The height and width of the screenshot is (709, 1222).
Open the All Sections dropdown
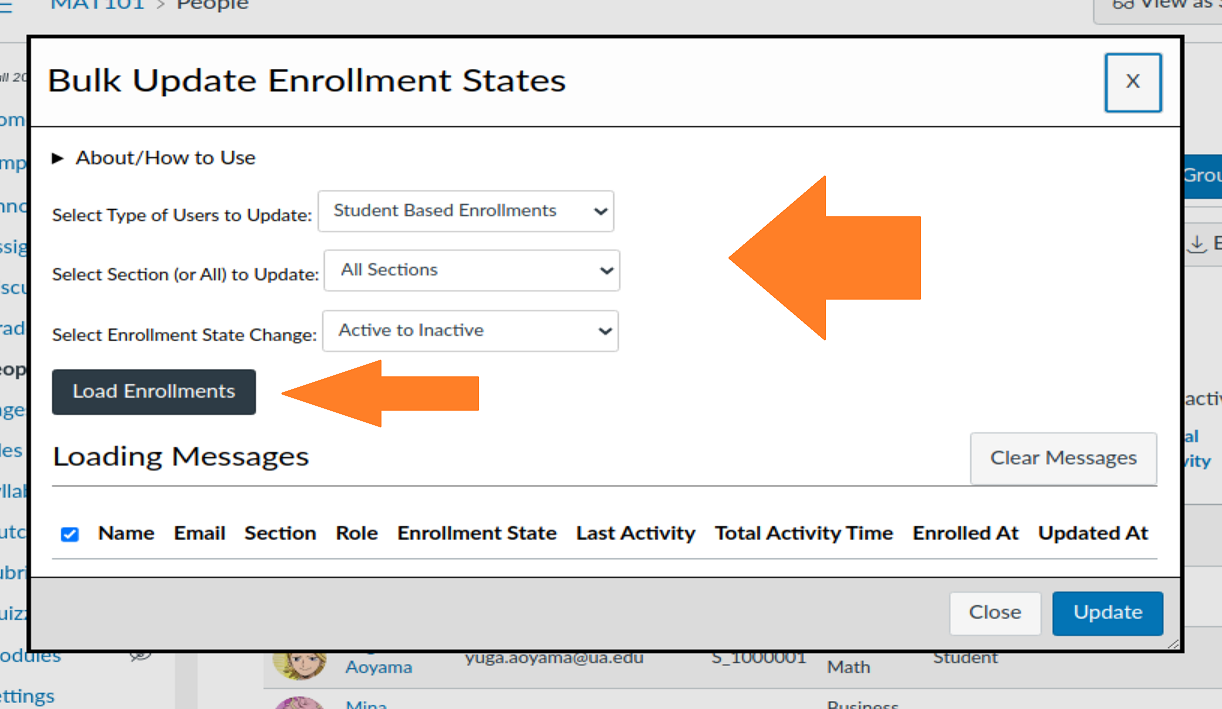pyautogui.click(x=471, y=270)
